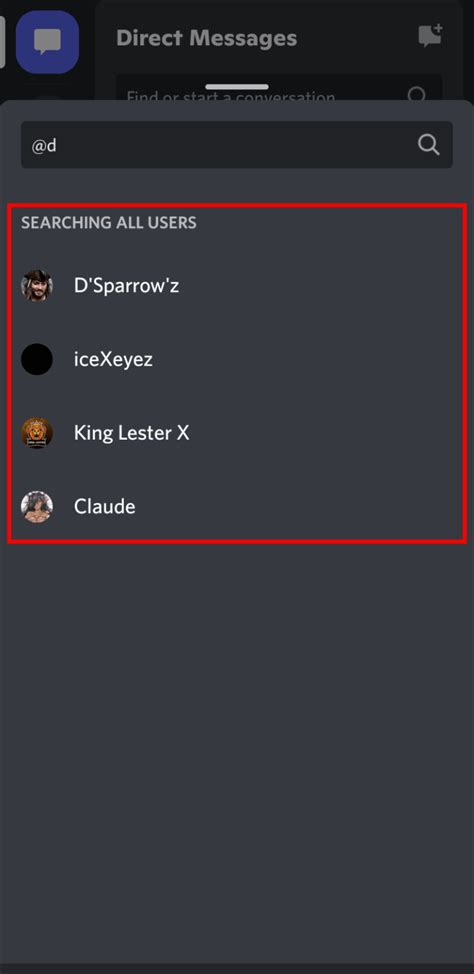Tap the partially visible server pill at left edge
This screenshot has height=974, width=474.
click(2, 42)
